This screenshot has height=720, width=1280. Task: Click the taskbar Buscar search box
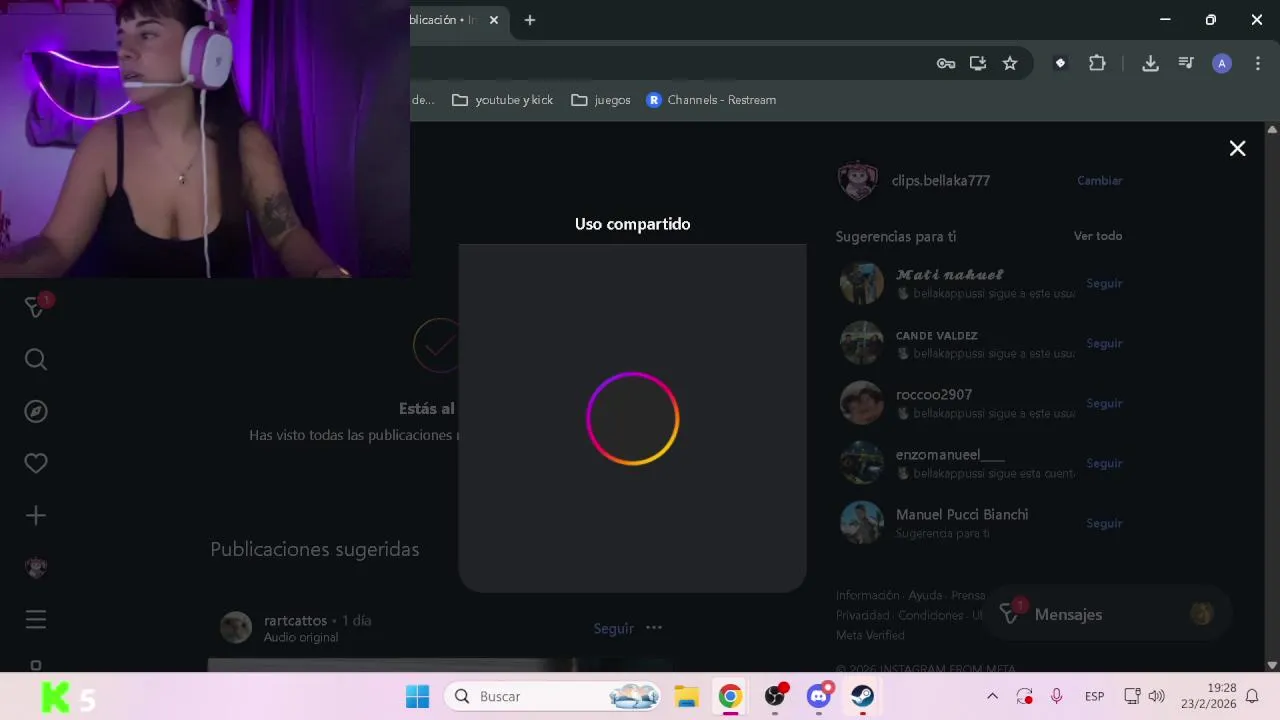pos(553,696)
